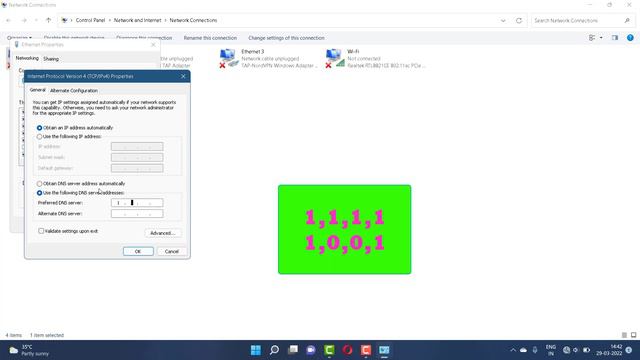640x360 pixels.
Task: Open the Teams Chat taskbar icon
Action: (x=311, y=350)
